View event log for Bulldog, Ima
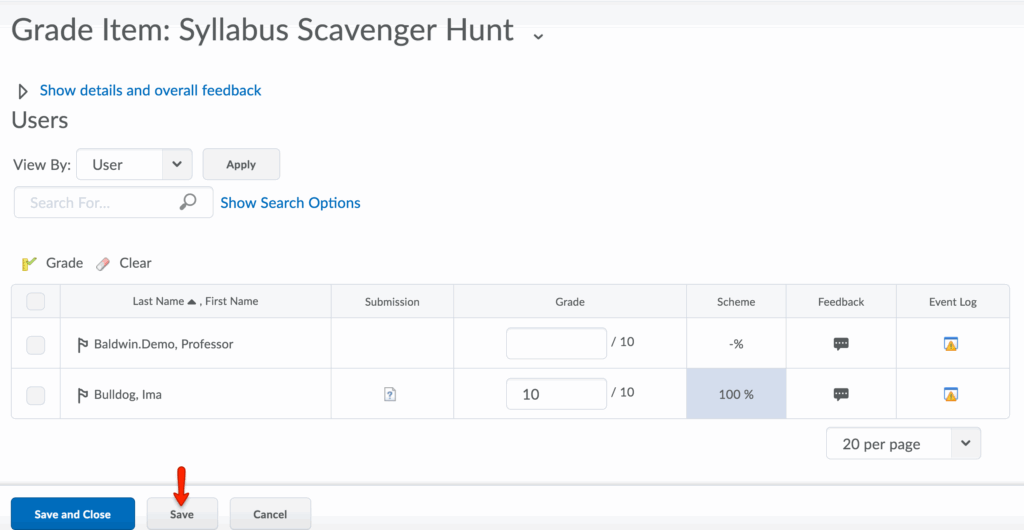Image resolution: width=1024 pixels, height=530 pixels. click(951, 394)
